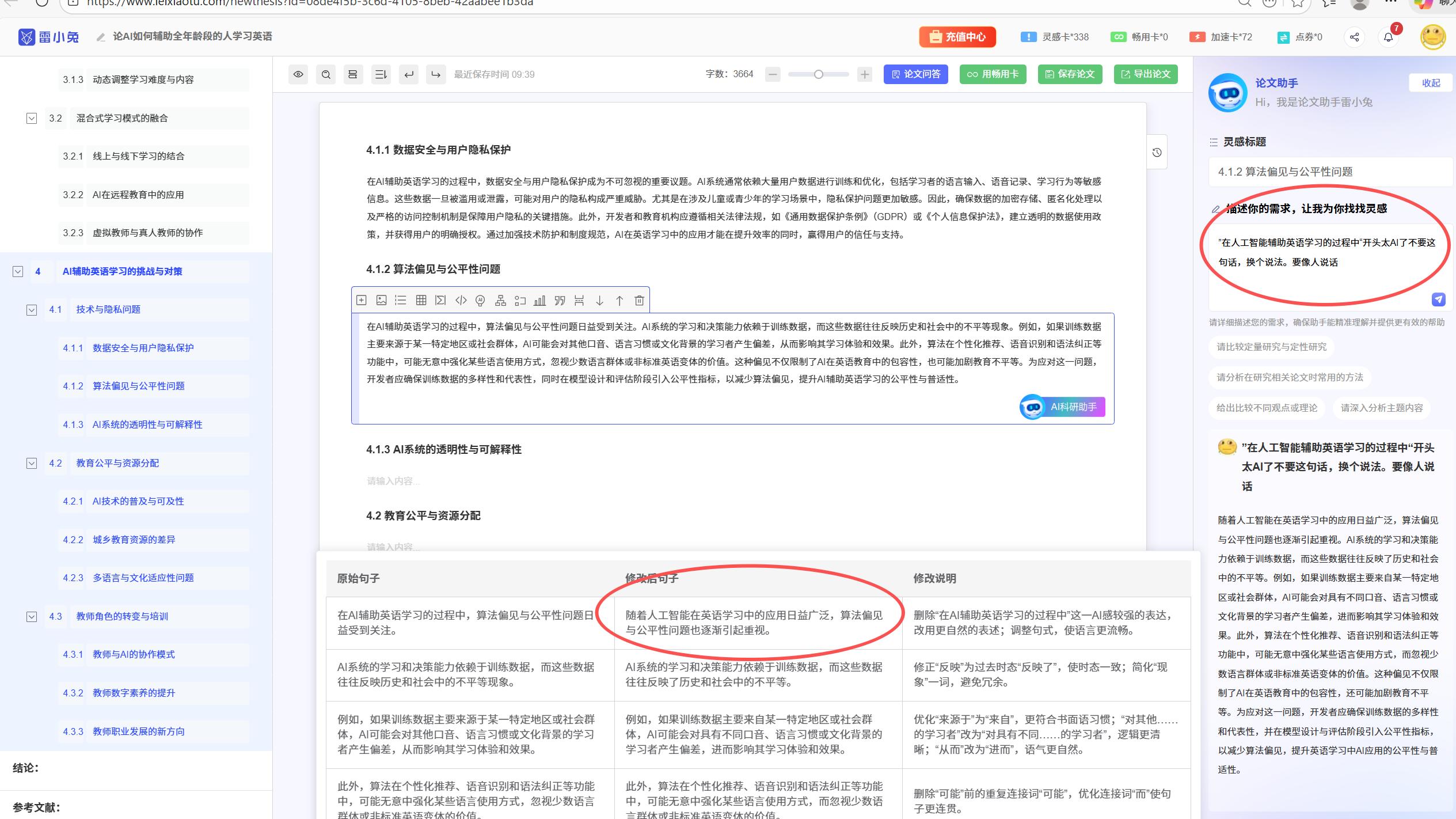1456x819 pixels.
Task: Insert a table using the table icon
Action: click(x=421, y=300)
